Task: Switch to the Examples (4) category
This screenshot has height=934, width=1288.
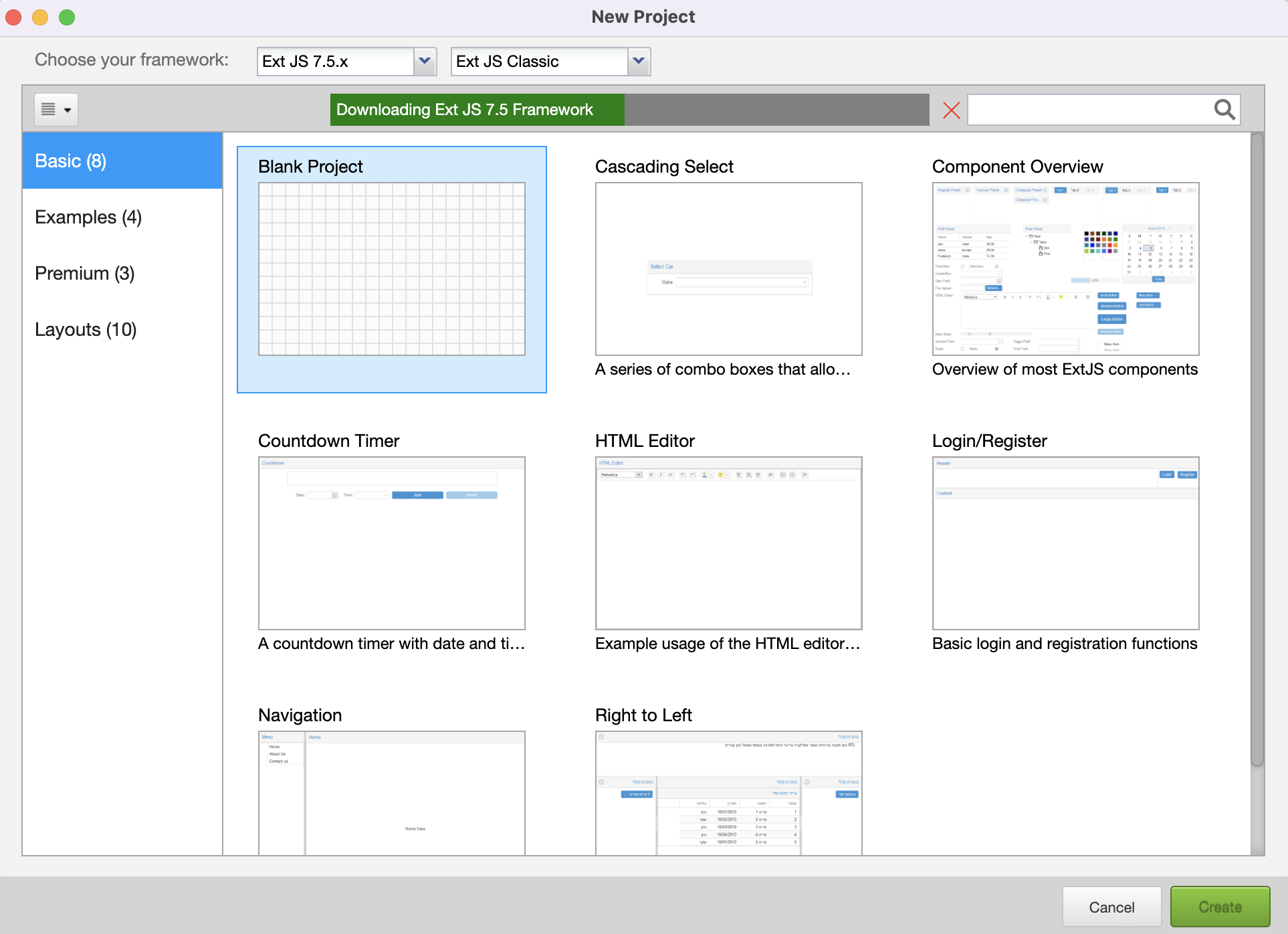Action: coord(122,217)
